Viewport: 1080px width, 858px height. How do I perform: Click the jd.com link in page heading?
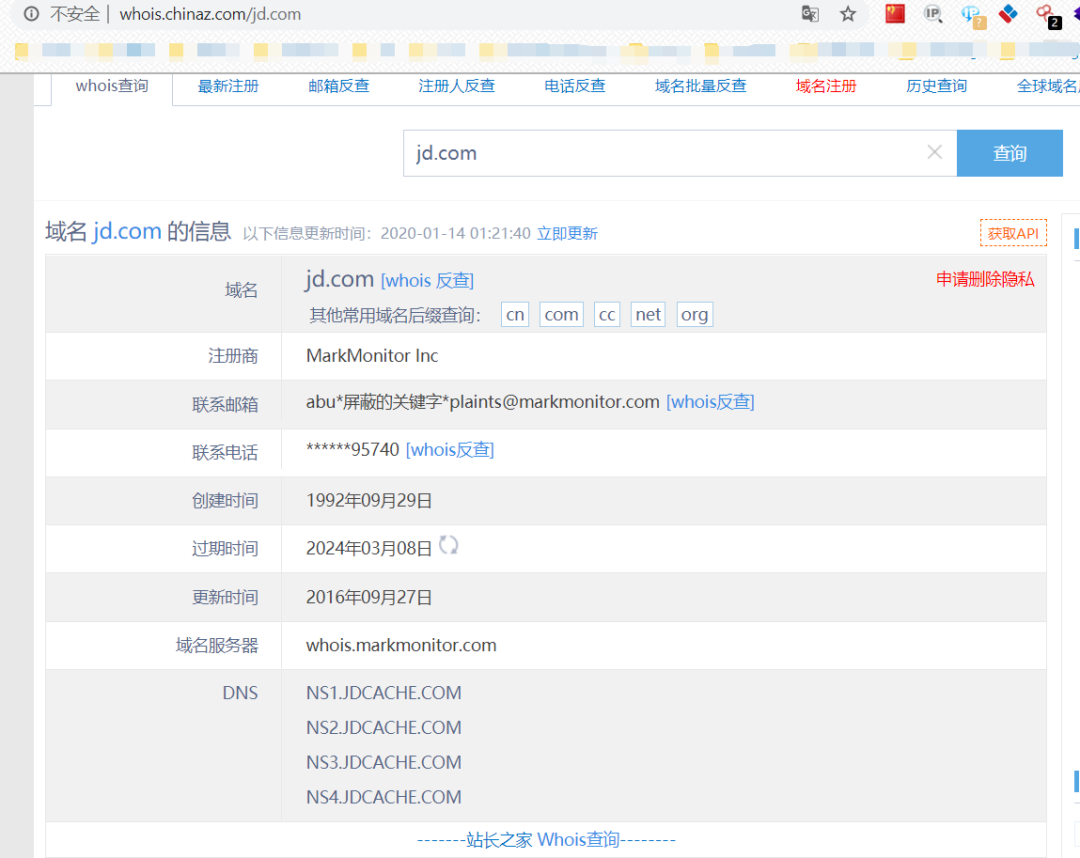point(127,231)
